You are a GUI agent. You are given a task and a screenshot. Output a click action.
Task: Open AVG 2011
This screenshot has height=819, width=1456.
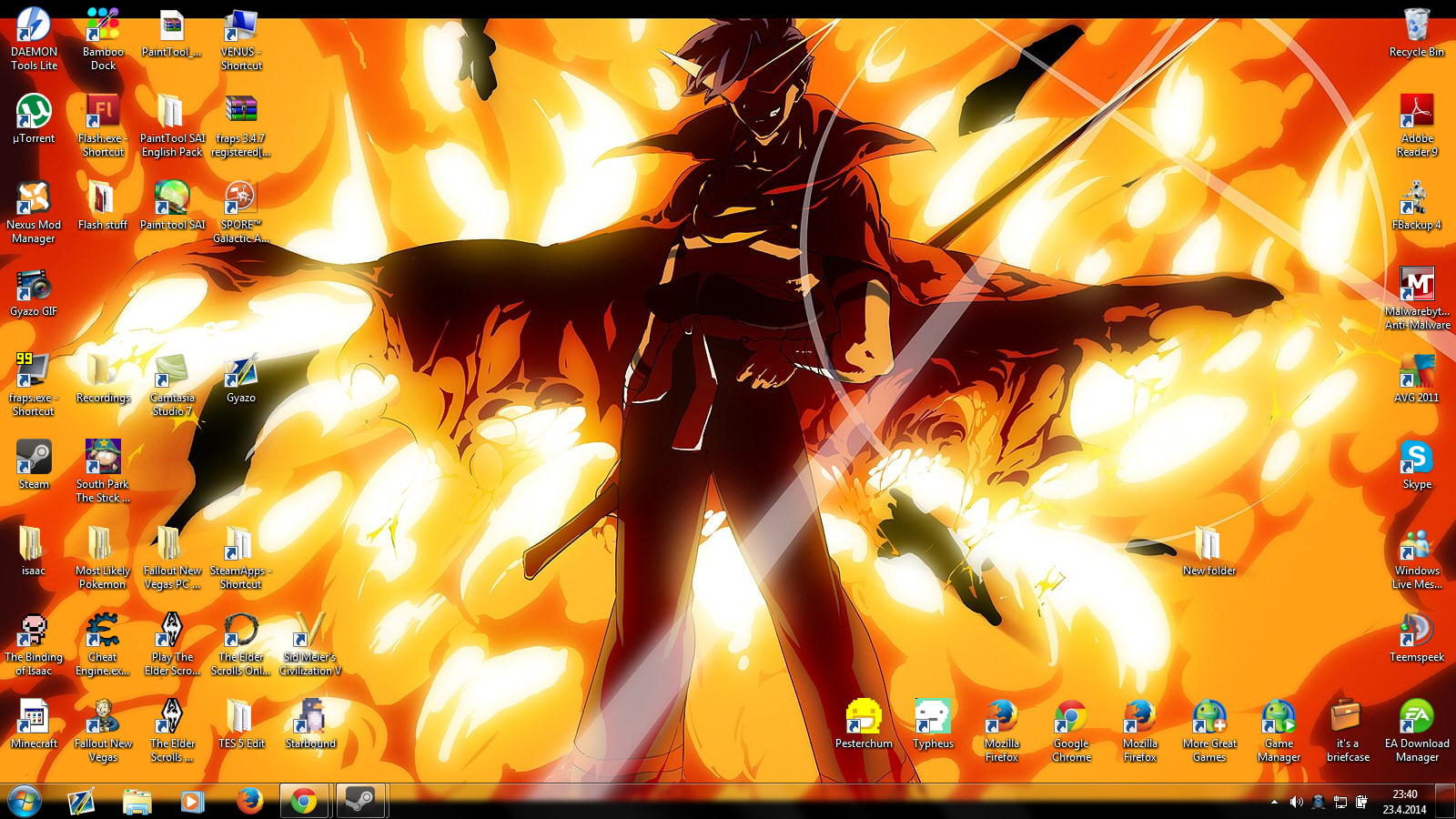coord(1417,379)
